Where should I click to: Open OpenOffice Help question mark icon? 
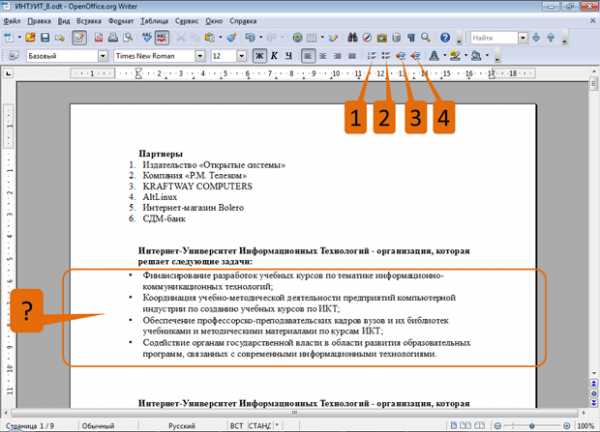click(445, 37)
